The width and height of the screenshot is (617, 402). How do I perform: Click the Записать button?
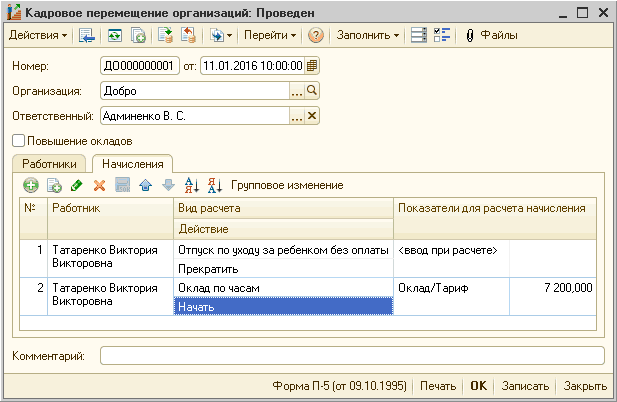[525, 386]
